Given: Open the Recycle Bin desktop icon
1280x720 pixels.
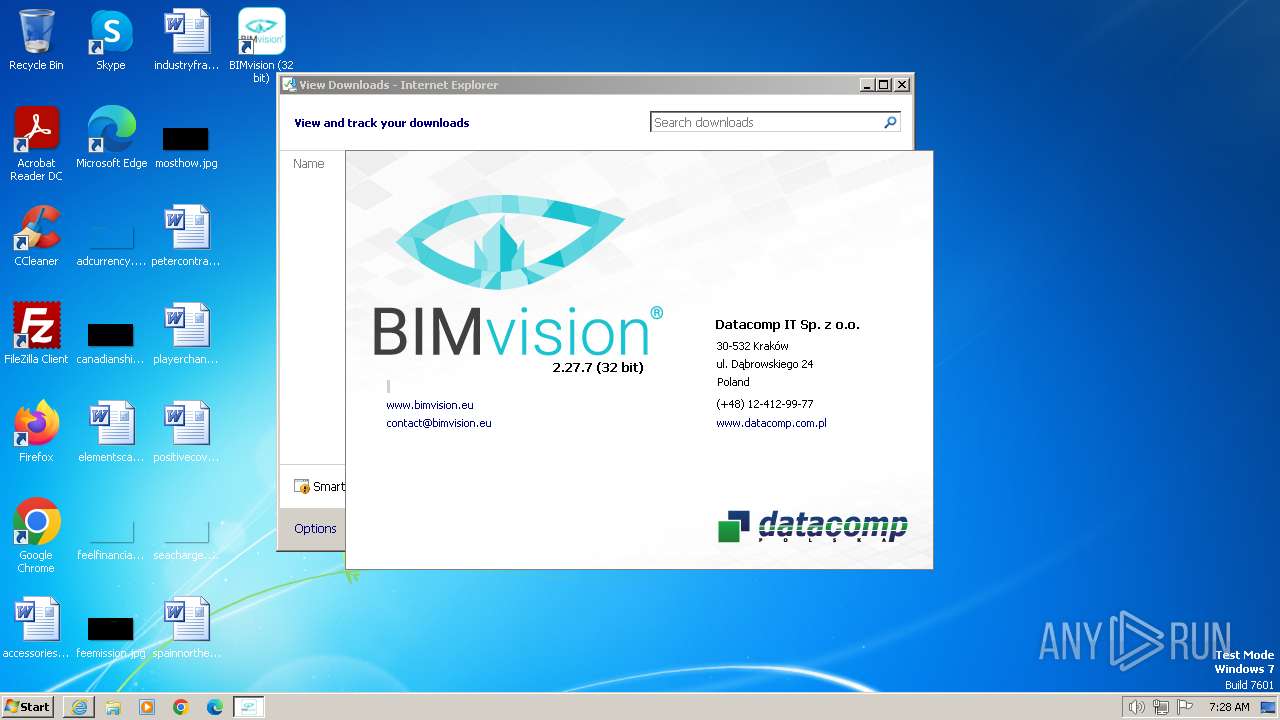Looking at the screenshot, I should pyautogui.click(x=36, y=40).
